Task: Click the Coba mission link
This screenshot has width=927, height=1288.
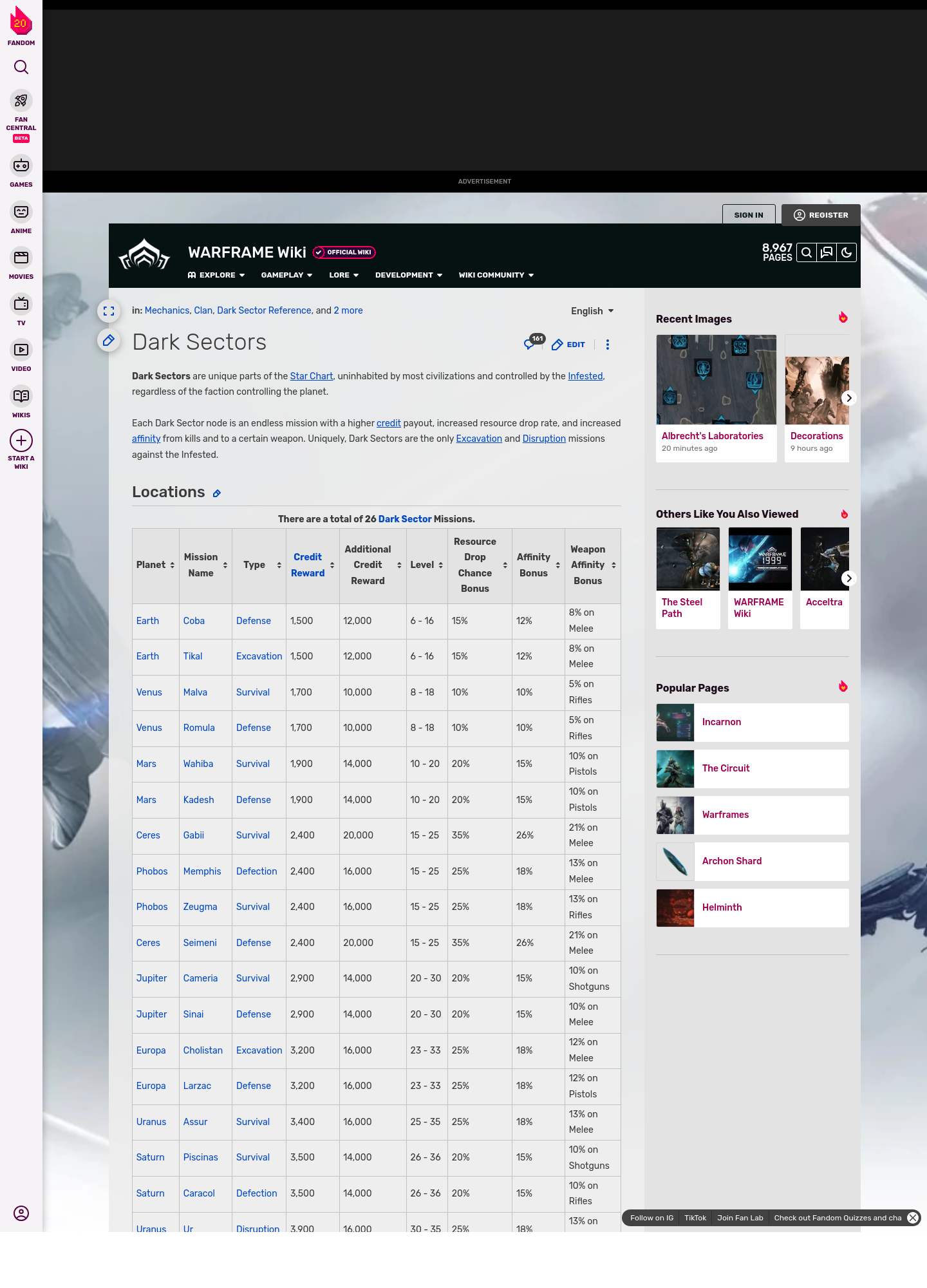Action: tap(194, 621)
